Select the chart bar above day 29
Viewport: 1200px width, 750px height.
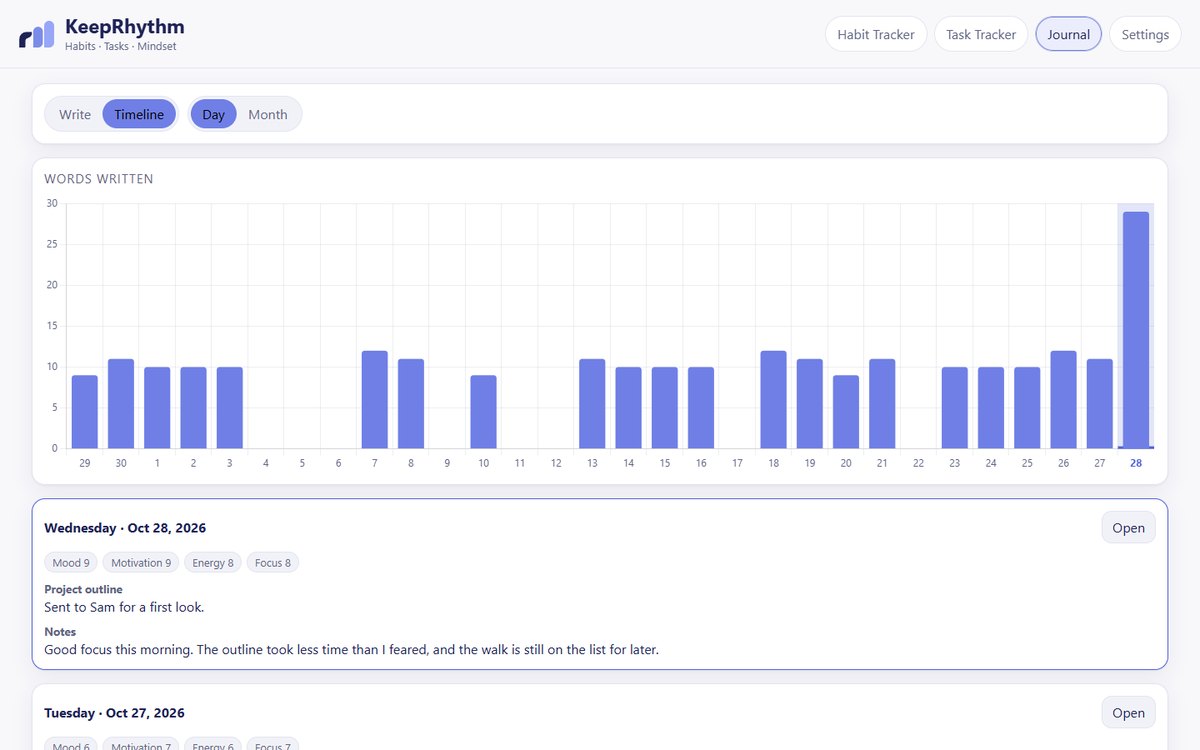click(85, 412)
